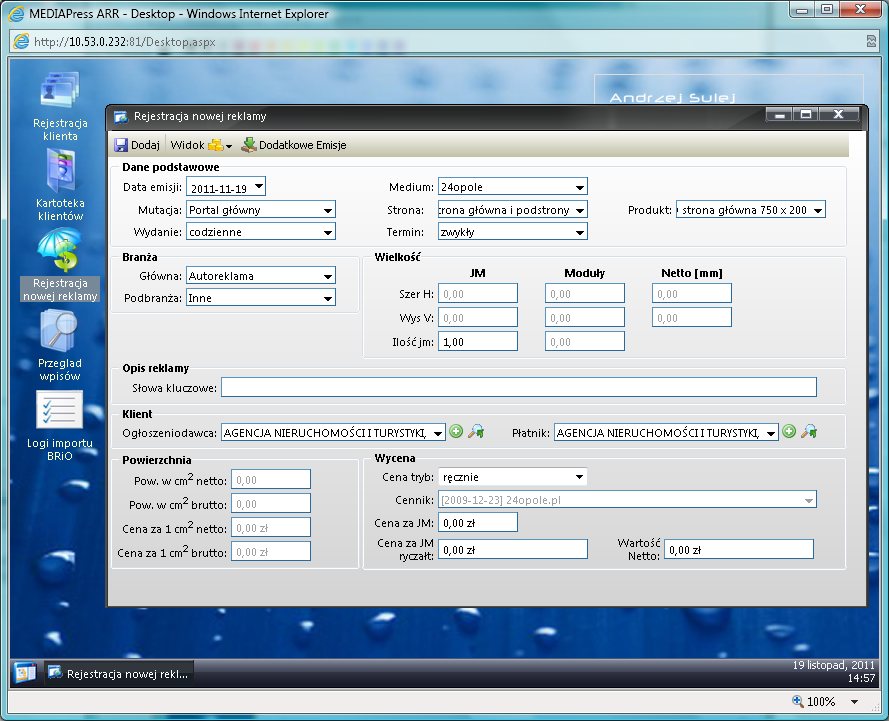Click the Pow. w cm² brutto field

pos(271,503)
